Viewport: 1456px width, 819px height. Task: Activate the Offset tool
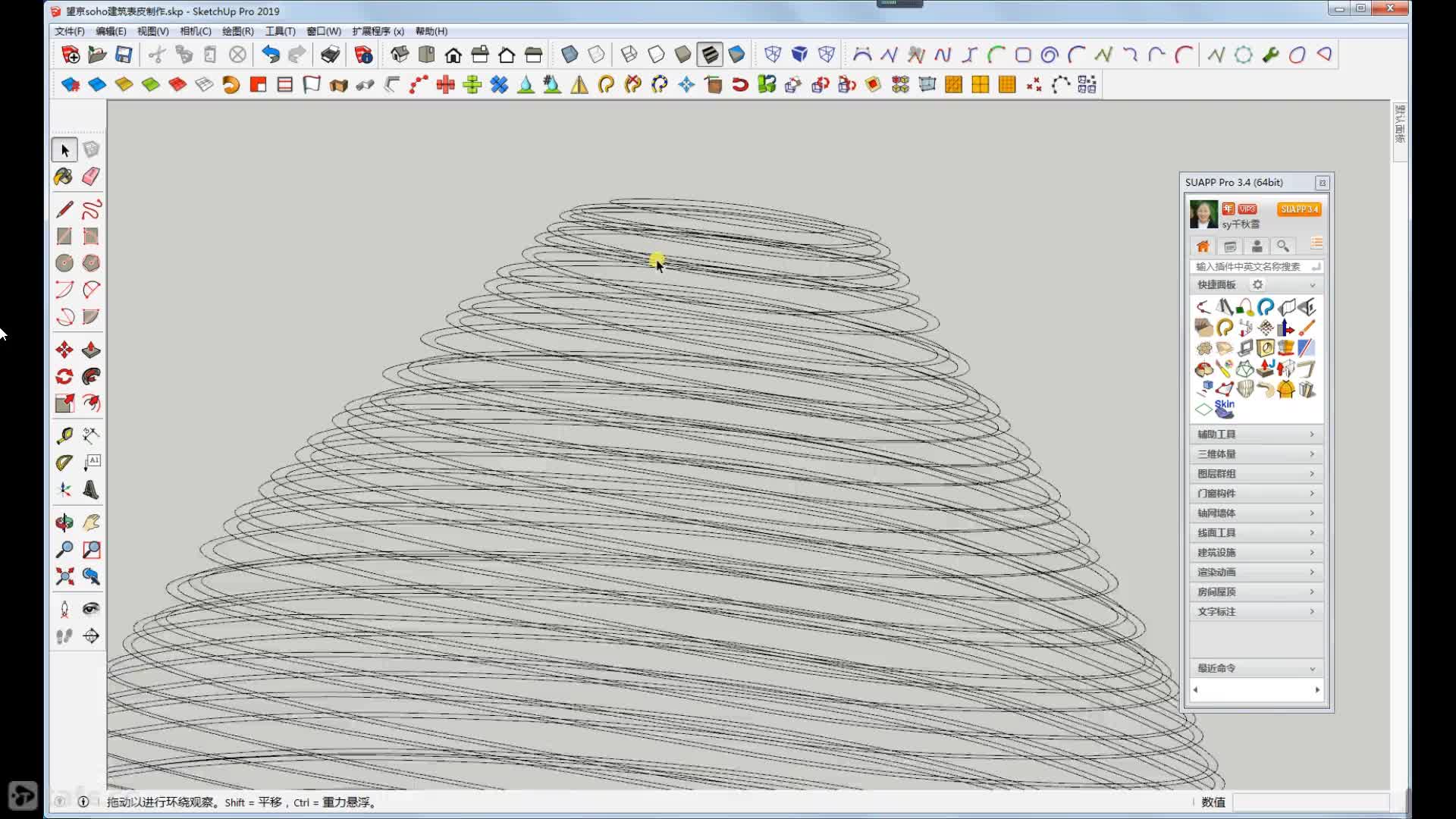pyautogui.click(x=91, y=403)
